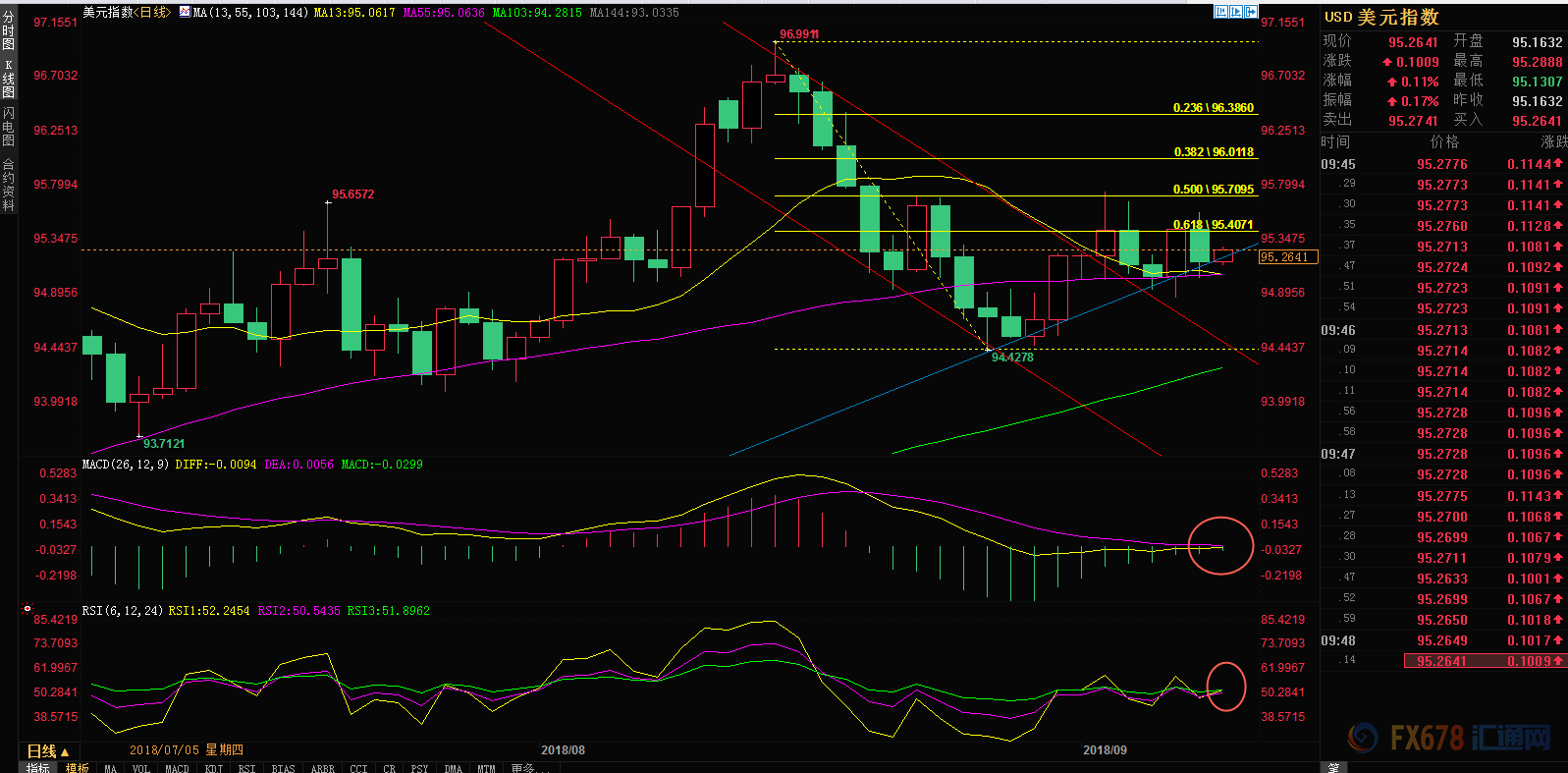The image size is (1568, 773).
Task: Select the 0.618 \ 95.4071 Fibonacci level
Action: pyautogui.click(x=1214, y=225)
